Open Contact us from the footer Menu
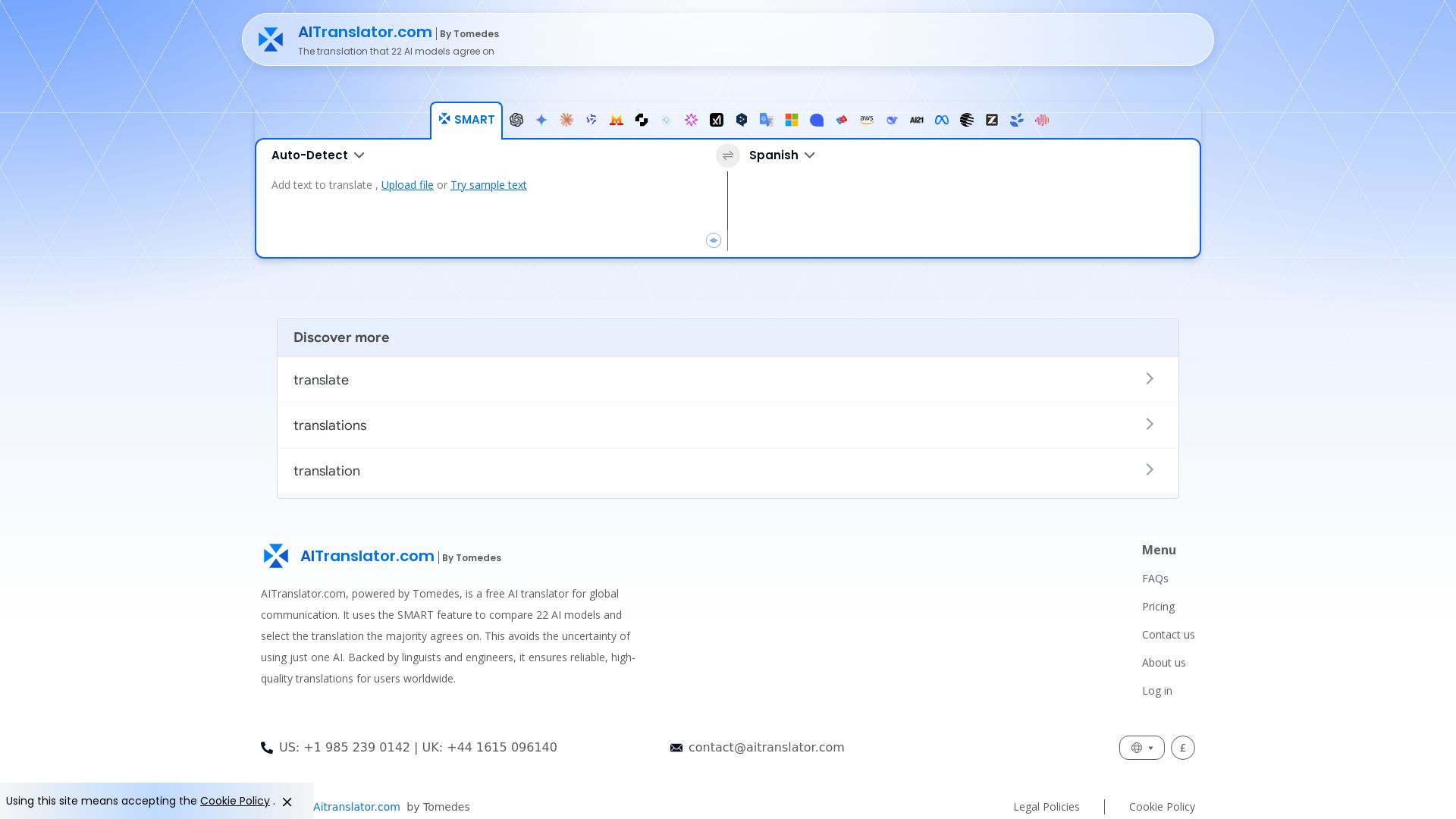The height and width of the screenshot is (819, 1456). pos(1168,635)
